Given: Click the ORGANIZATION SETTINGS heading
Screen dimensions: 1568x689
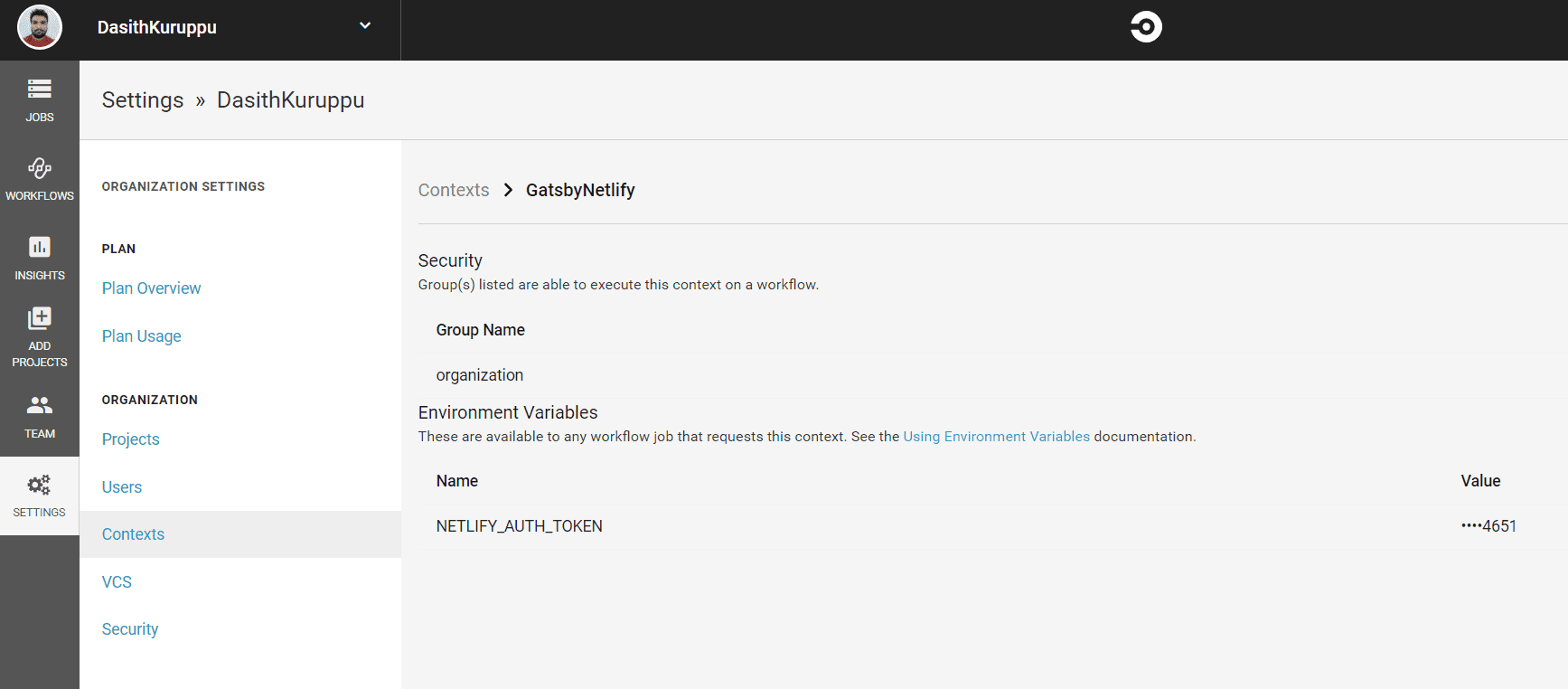Looking at the screenshot, I should click(183, 186).
